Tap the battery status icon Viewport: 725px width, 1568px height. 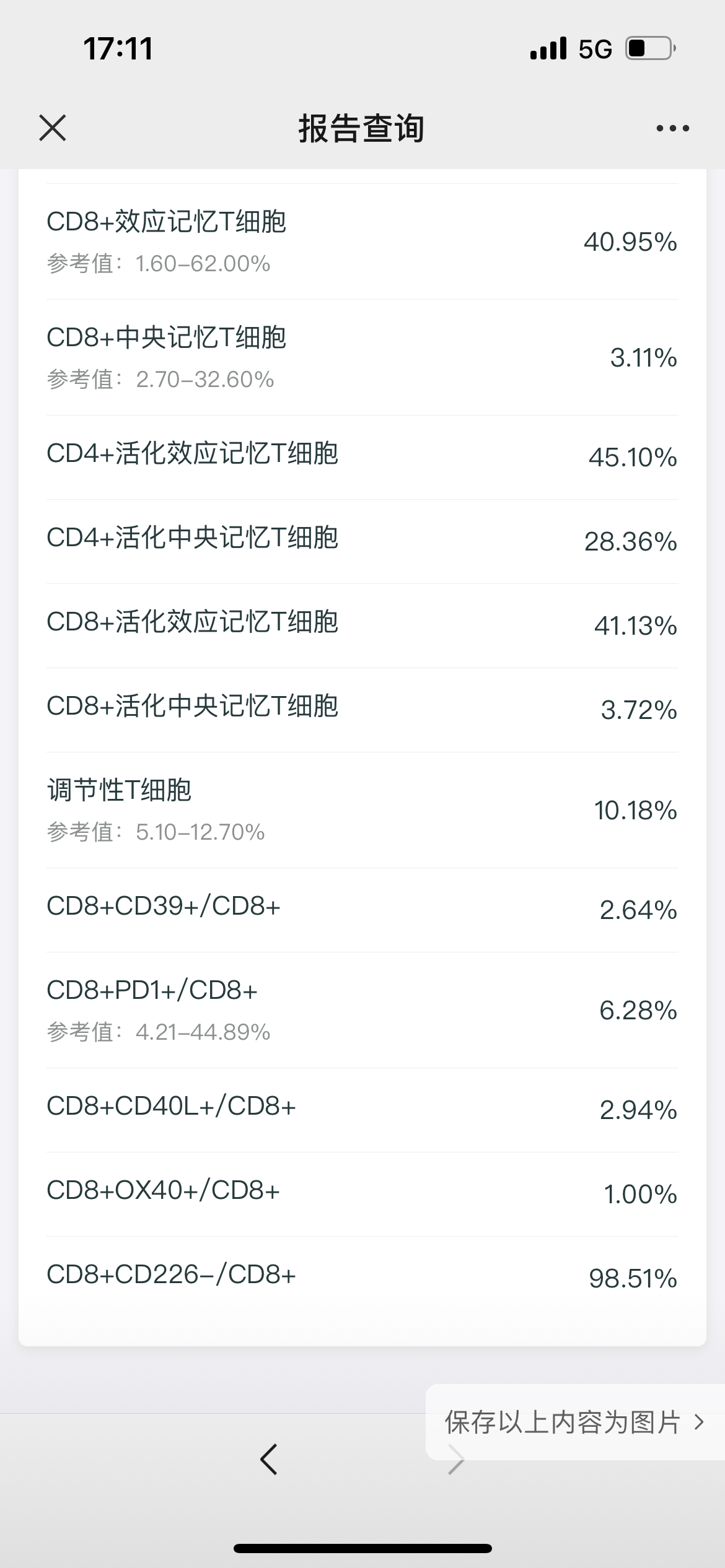651,48
